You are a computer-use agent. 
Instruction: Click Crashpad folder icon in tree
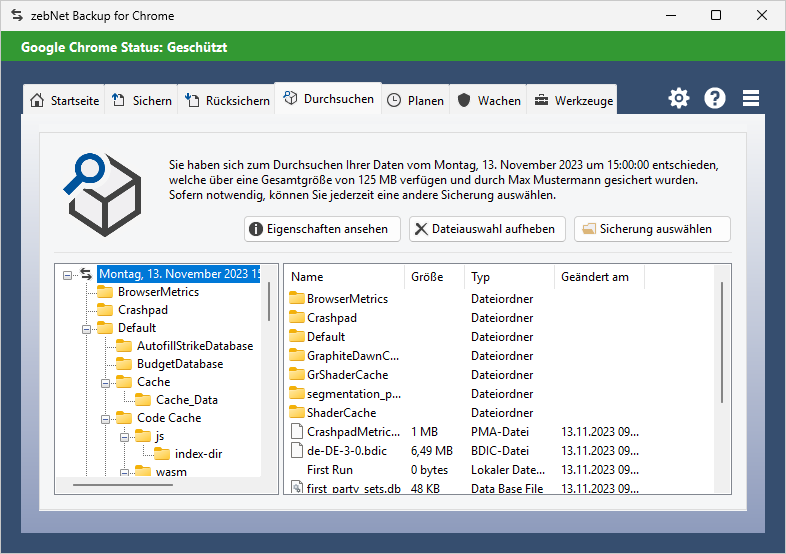(x=105, y=310)
